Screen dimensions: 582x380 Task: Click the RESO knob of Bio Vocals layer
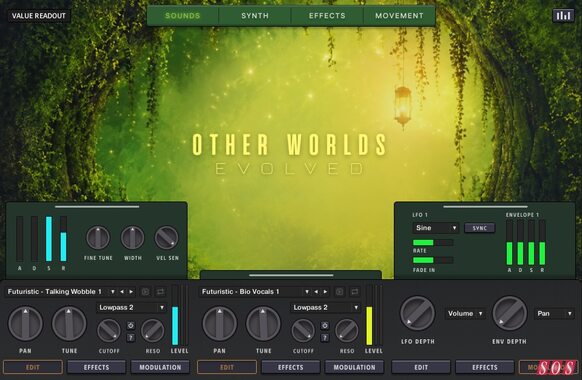(347, 331)
